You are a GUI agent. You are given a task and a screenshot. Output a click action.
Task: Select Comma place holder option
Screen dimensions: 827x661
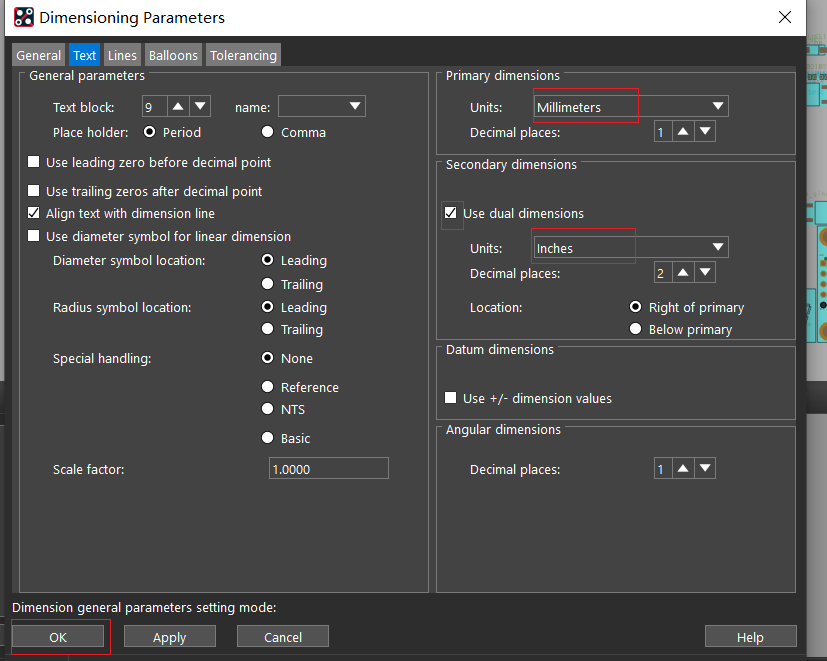[267, 132]
